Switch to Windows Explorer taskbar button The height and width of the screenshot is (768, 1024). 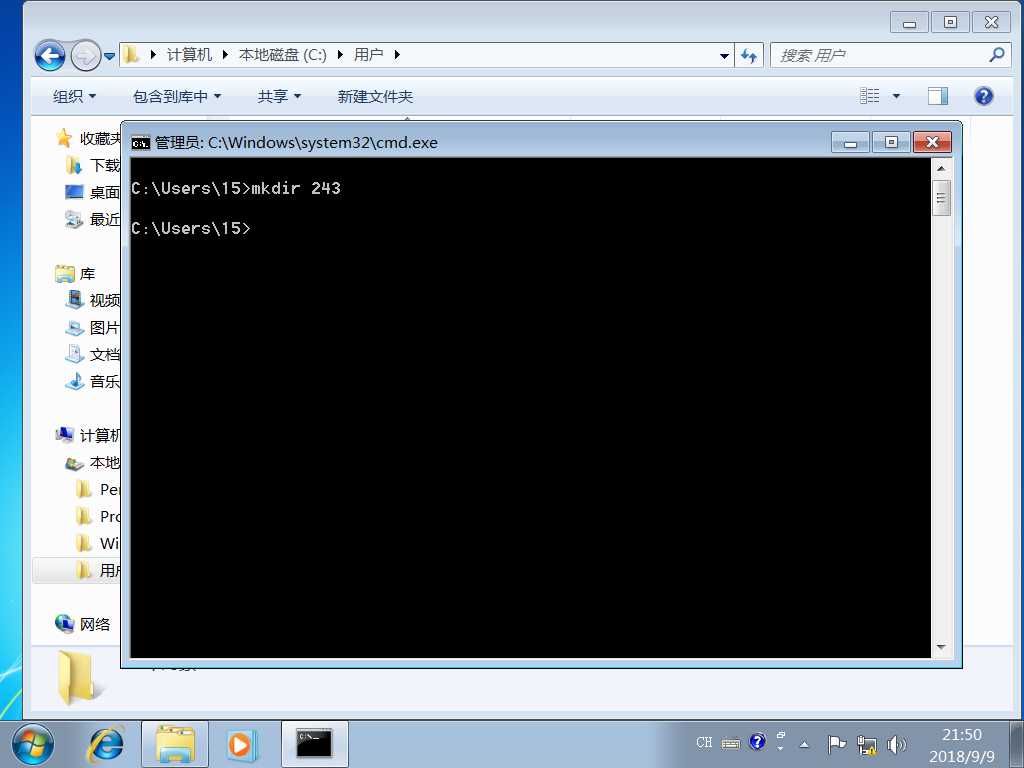coord(175,744)
